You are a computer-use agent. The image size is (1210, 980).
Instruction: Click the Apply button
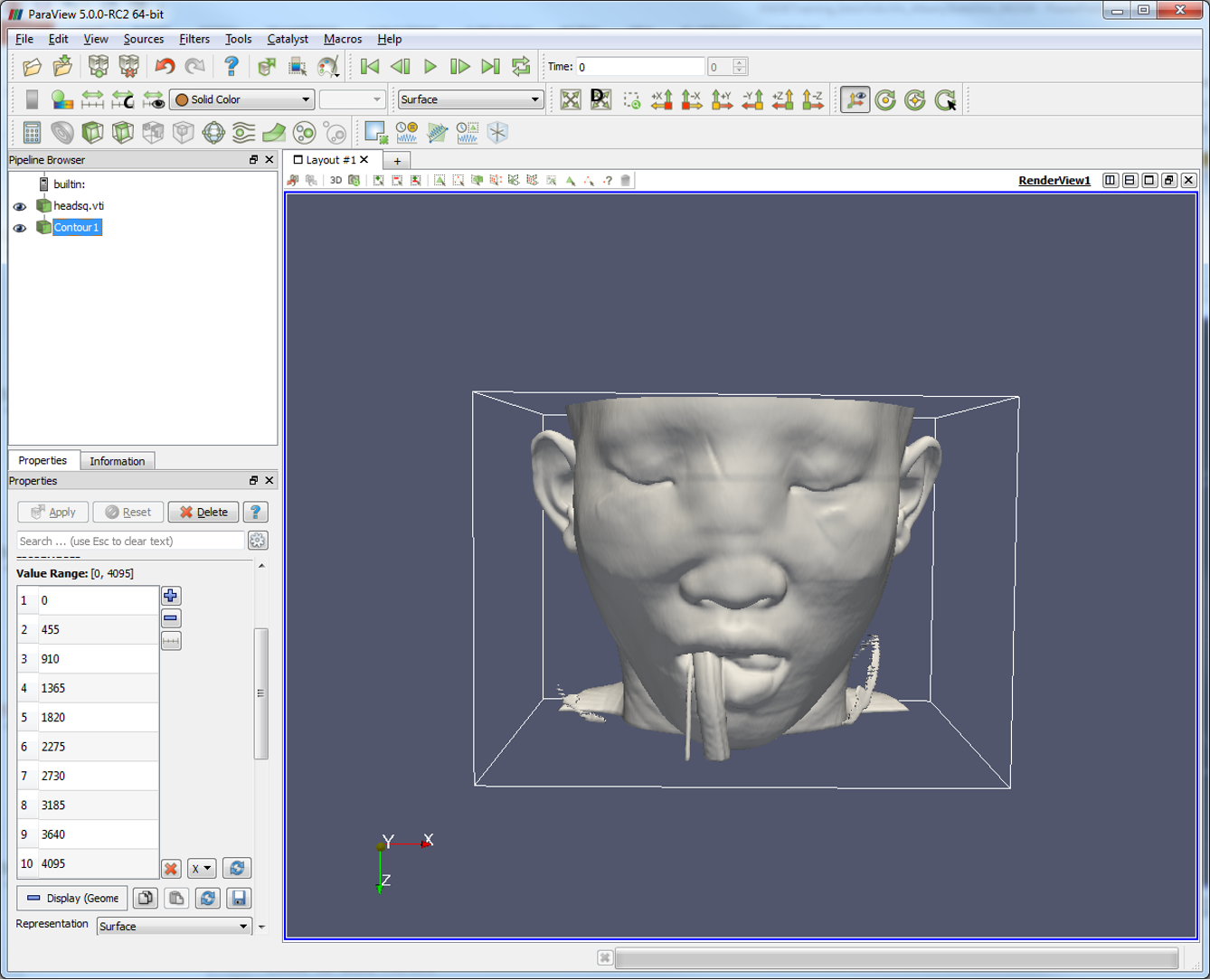pyautogui.click(x=53, y=512)
